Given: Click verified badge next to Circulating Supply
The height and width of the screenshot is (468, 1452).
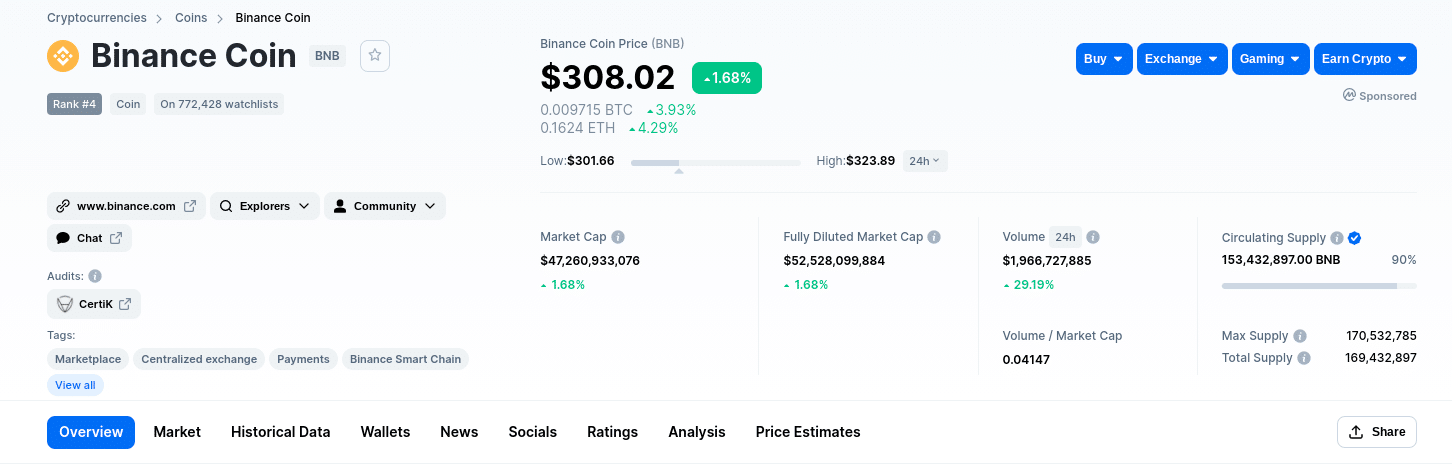Looking at the screenshot, I should coord(1354,238).
